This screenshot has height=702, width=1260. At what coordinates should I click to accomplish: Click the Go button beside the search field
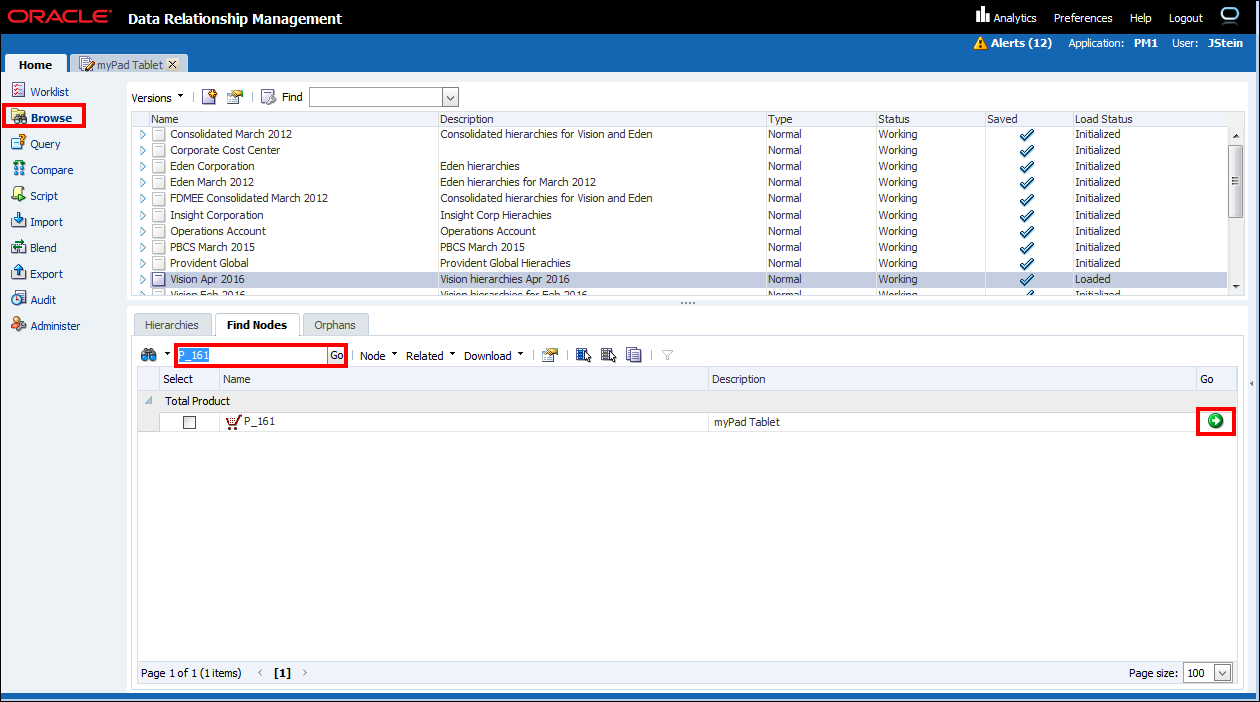pyautogui.click(x=337, y=355)
